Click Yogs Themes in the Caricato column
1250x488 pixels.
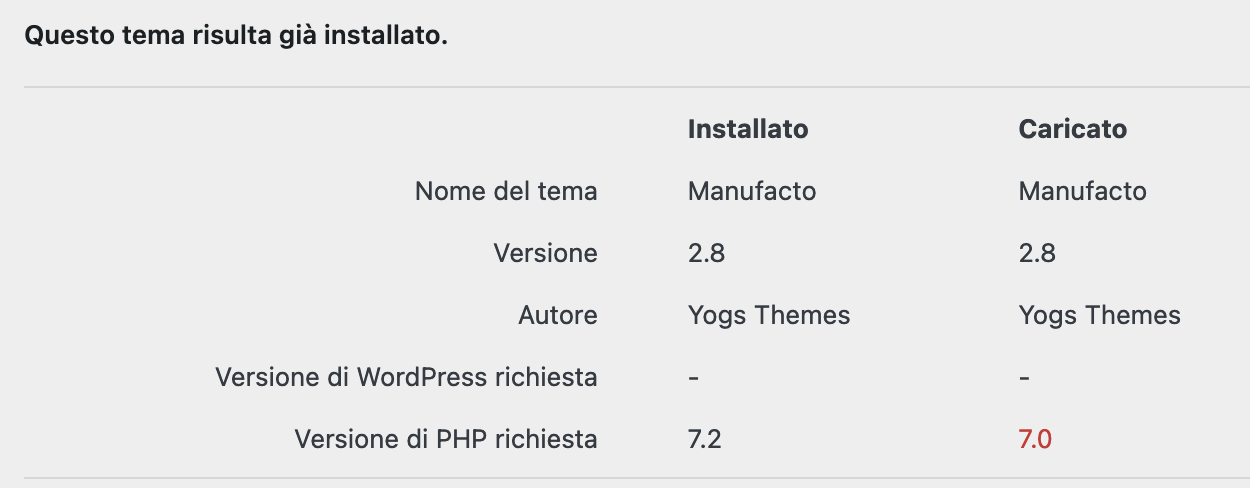click(1100, 316)
